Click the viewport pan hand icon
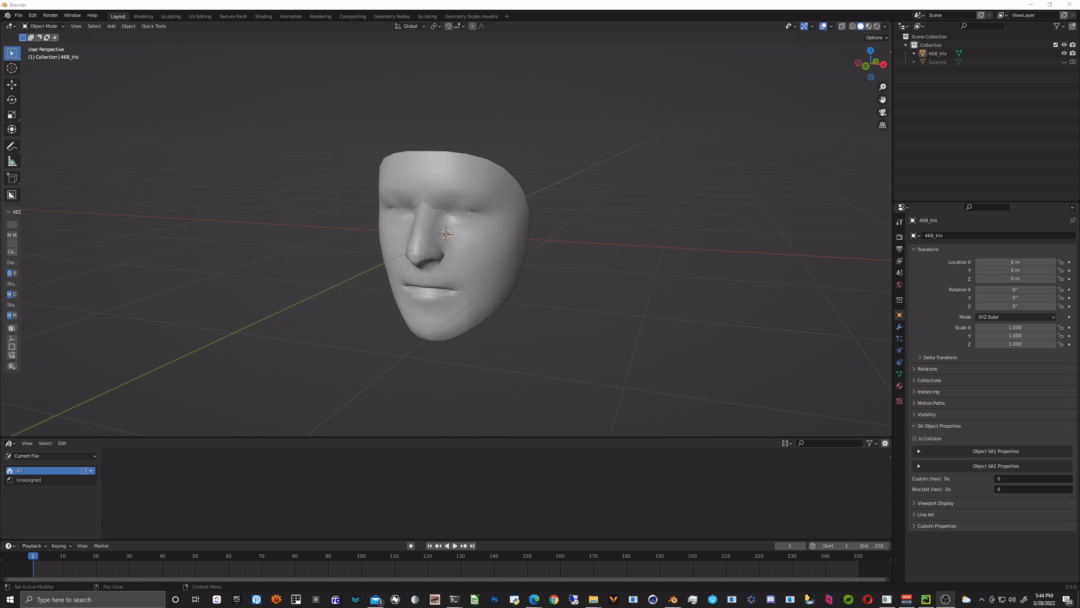The image size is (1080, 608). 882,100
